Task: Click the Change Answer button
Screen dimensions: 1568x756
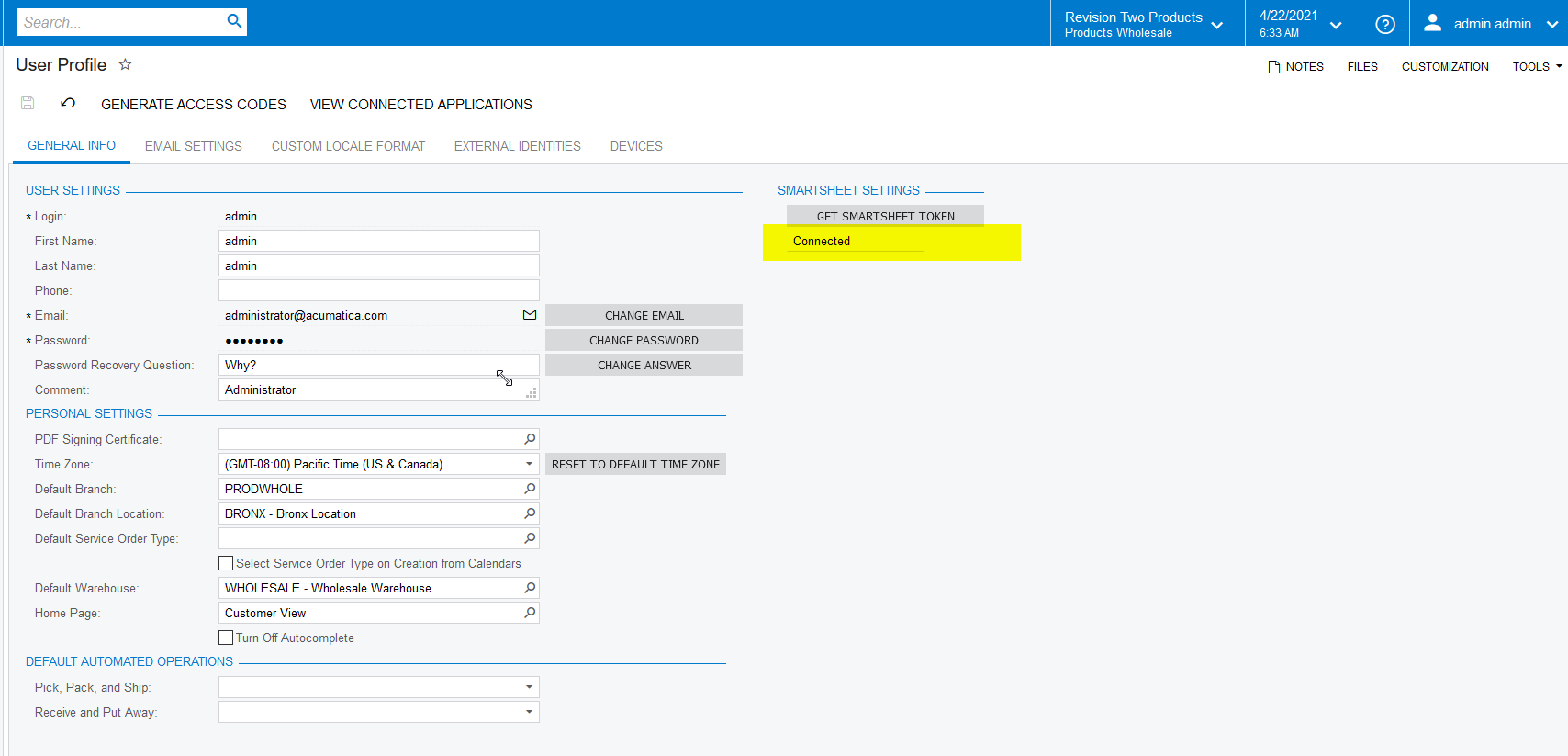Action: 644,365
